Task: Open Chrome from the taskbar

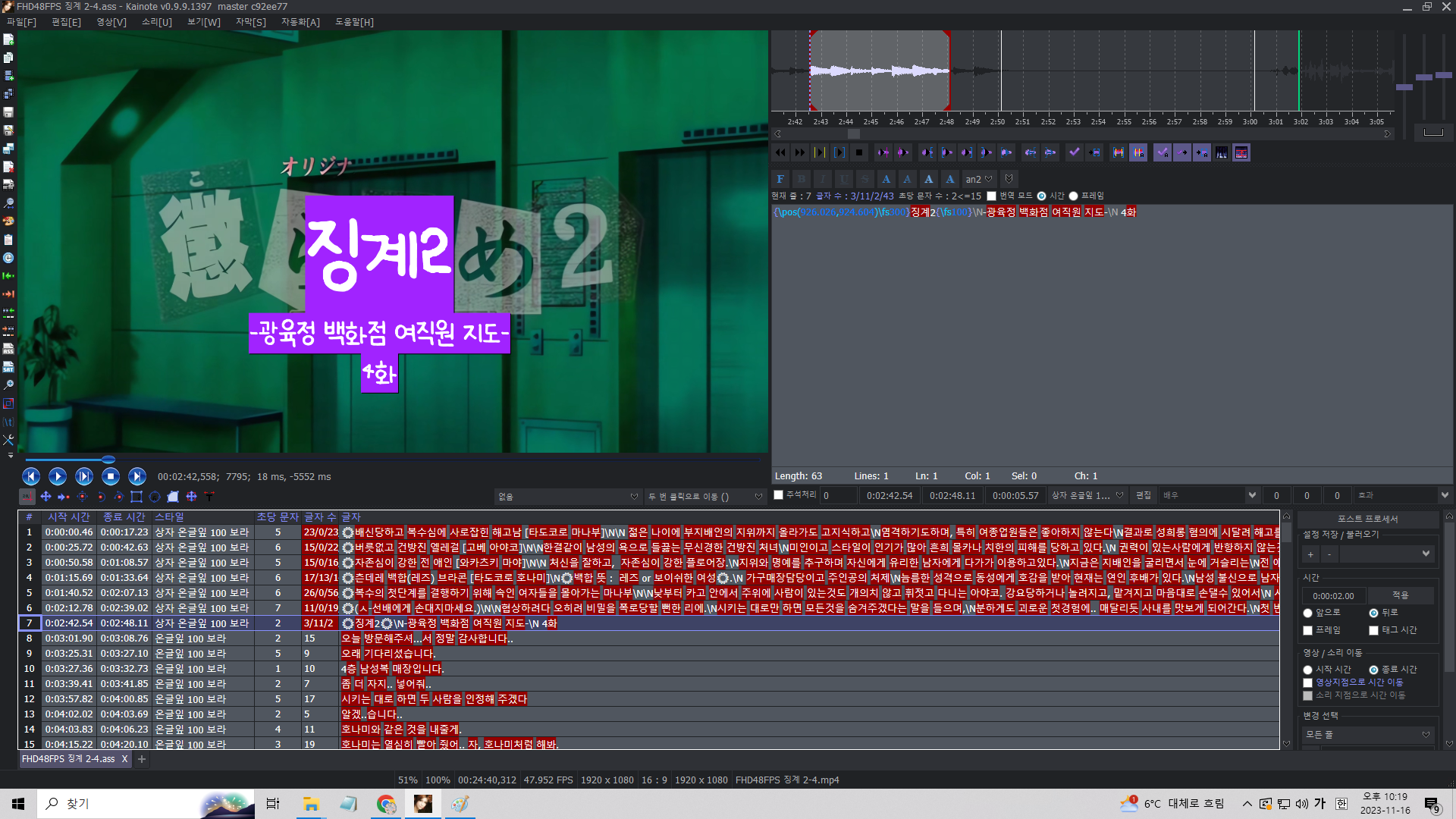Action: [x=386, y=804]
